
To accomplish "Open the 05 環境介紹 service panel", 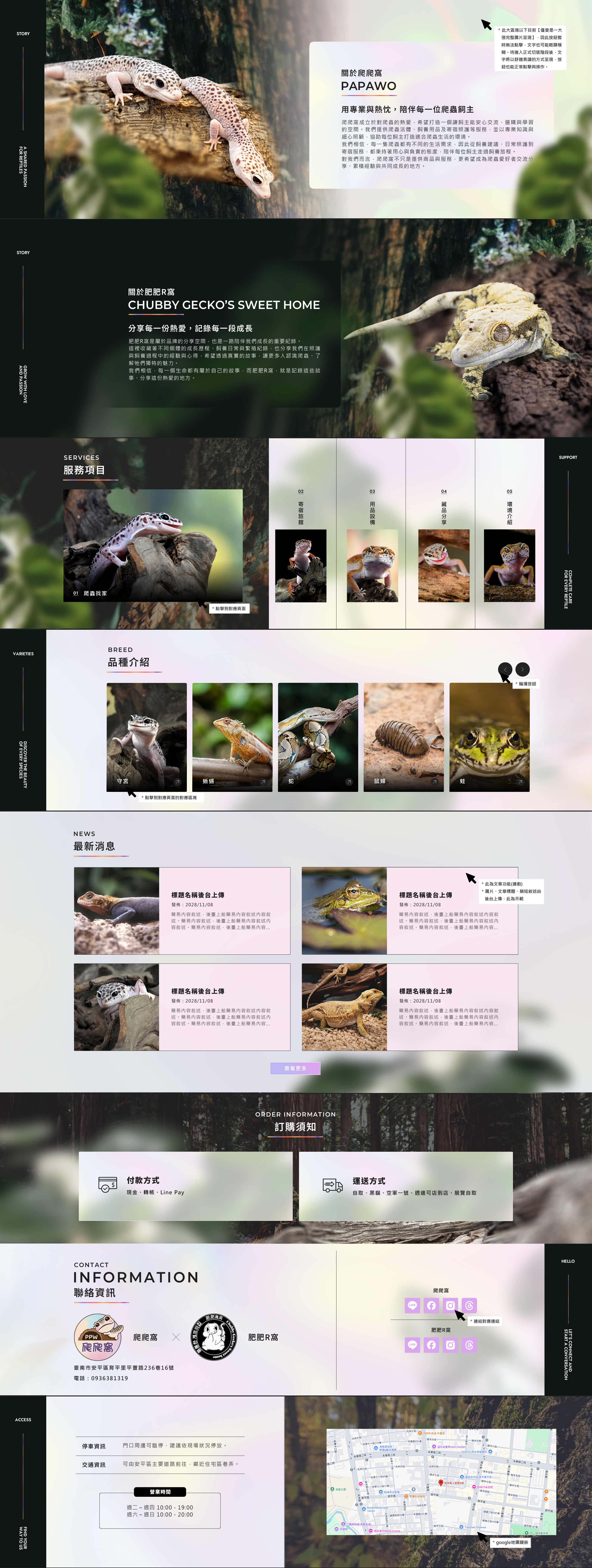I will tap(510, 533).
